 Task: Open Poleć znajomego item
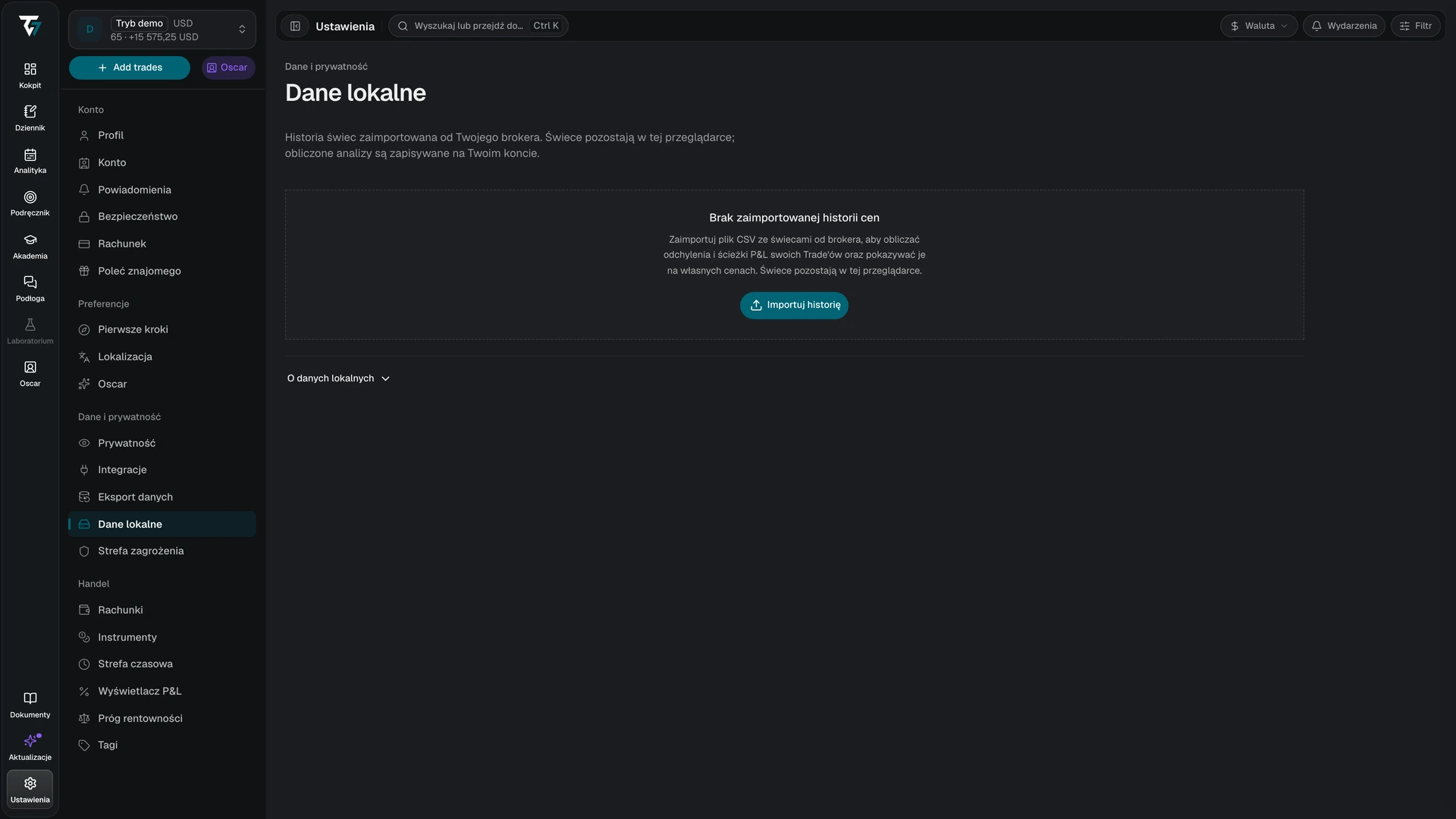pos(162,271)
